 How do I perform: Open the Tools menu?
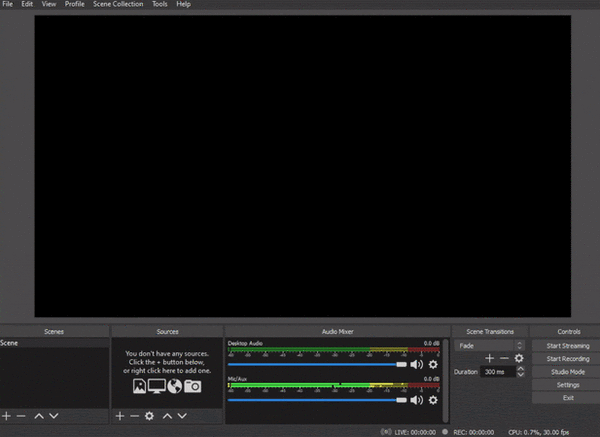pyautogui.click(x=160, y=5)
